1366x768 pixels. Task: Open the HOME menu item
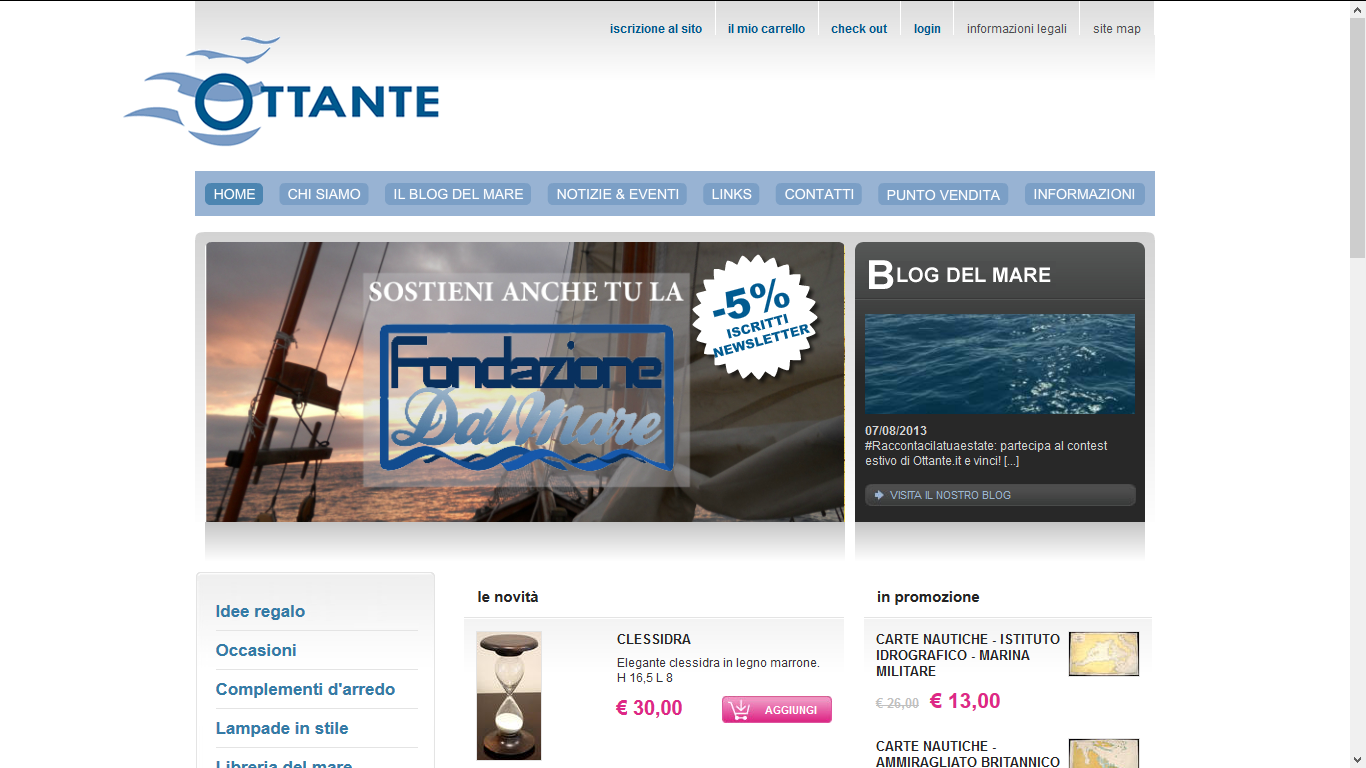(234, 194)
